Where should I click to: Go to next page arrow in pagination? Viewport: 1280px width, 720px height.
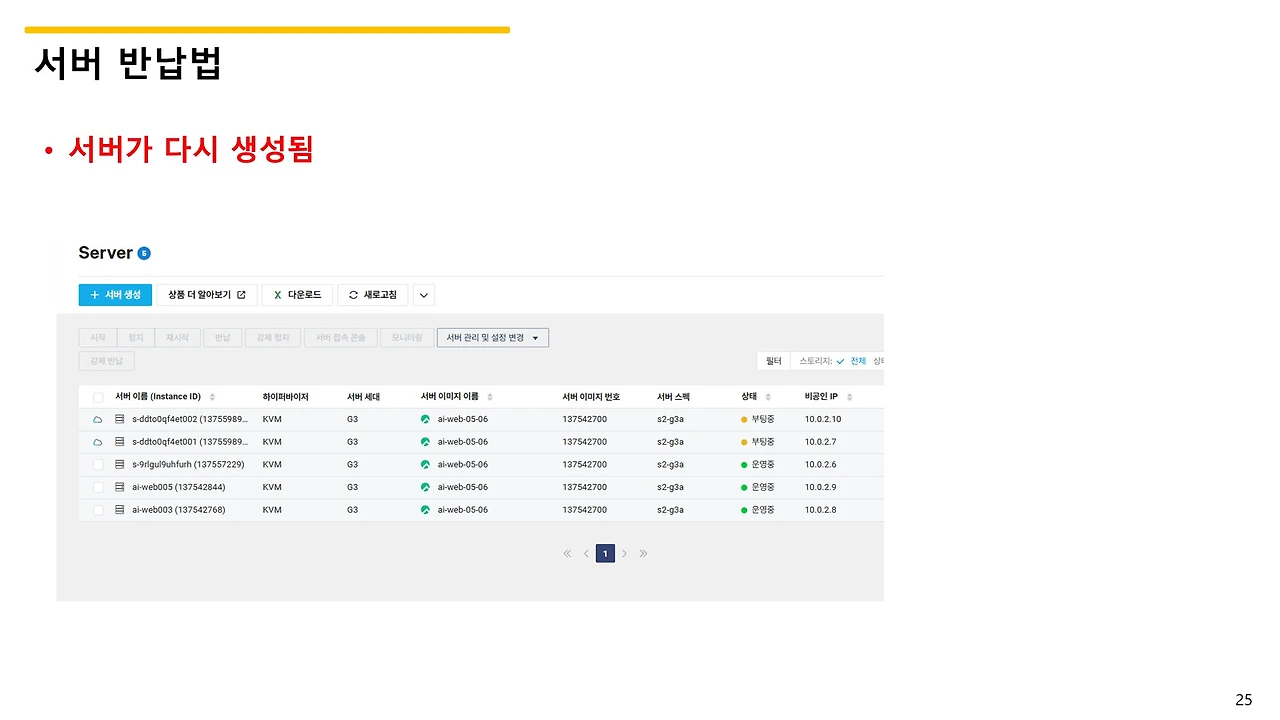tap(624, 554)
